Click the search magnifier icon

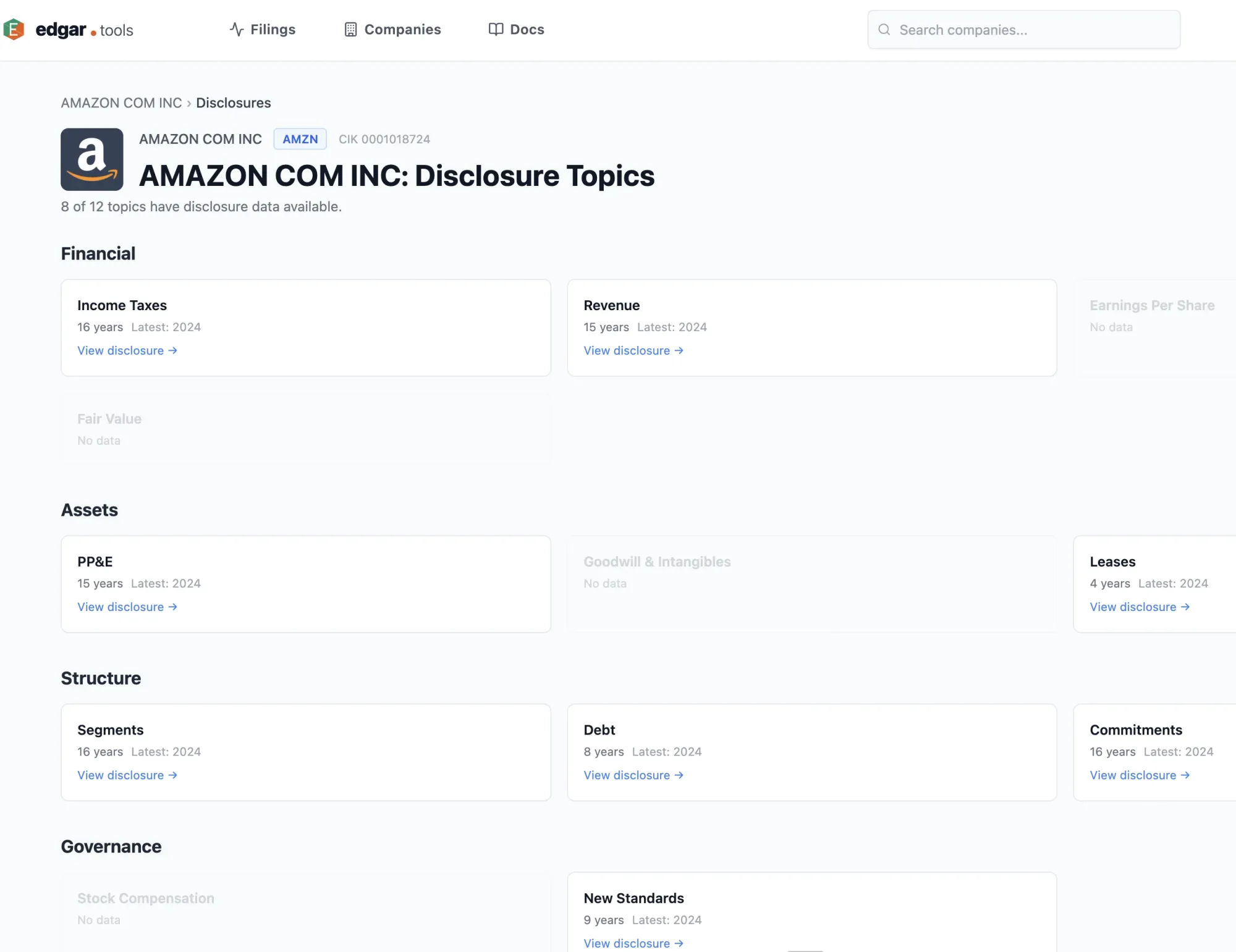[x=884, y=29]
